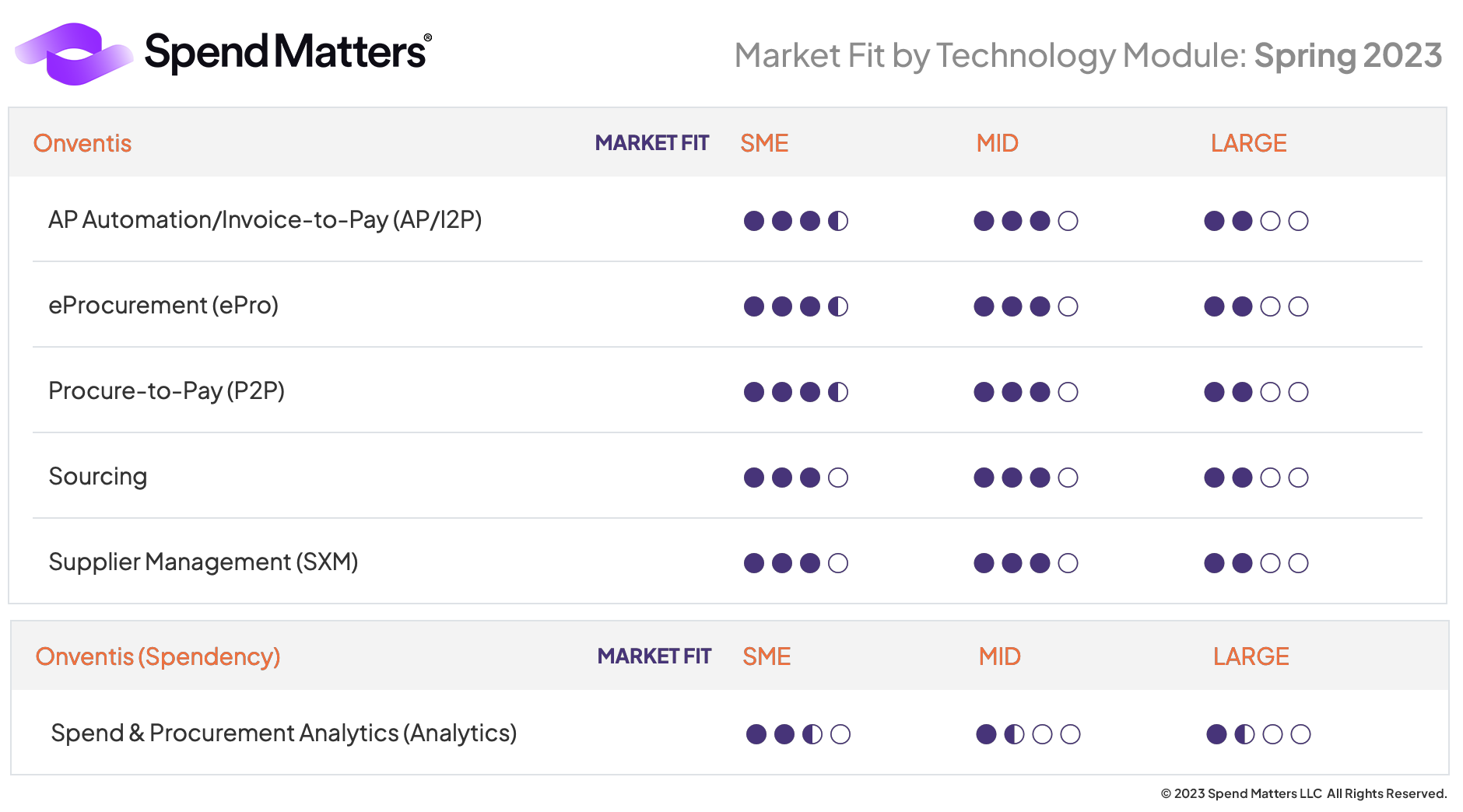Click the eProcurement MID rating dots
This screenshot has height=812, width=1463.
1026,306
